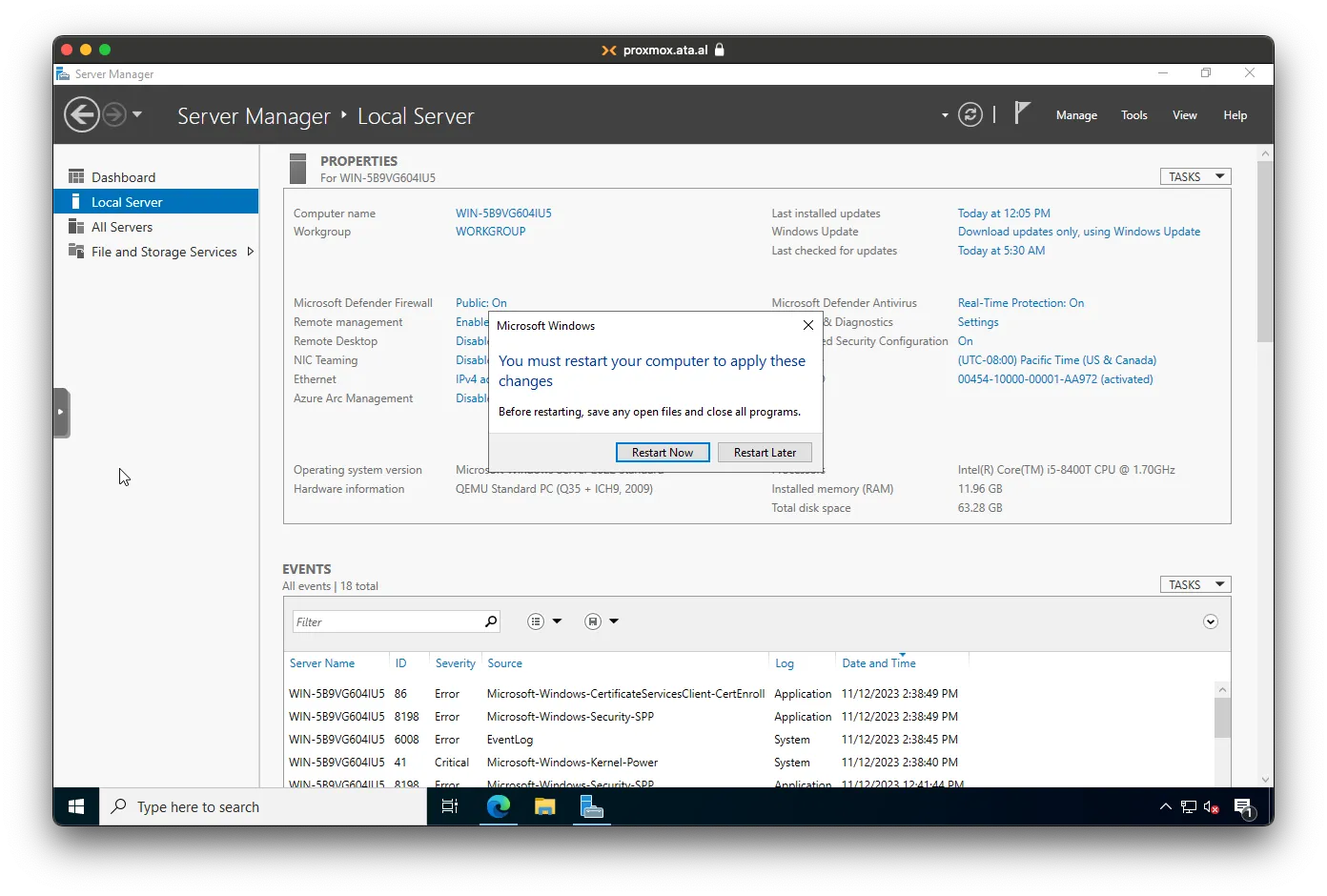Click the File and Storage Services icon
The image size is (1327, 896).
click(76, 251)
